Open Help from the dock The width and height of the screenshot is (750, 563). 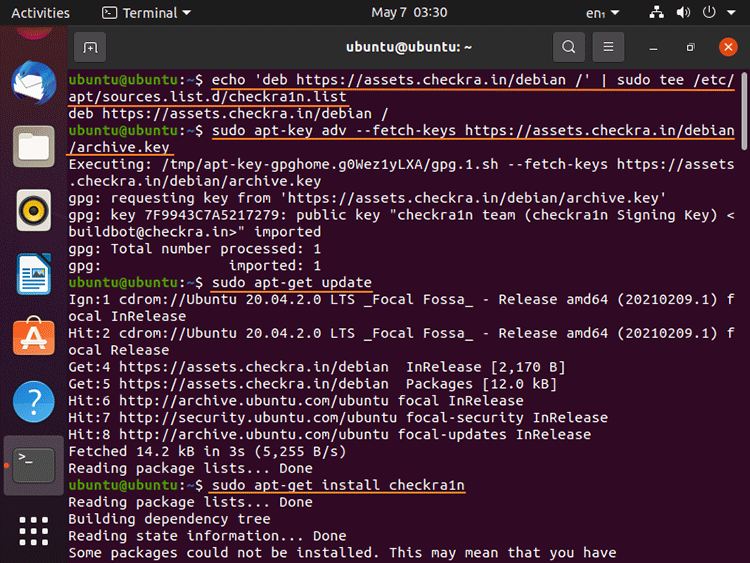point(33,402)
